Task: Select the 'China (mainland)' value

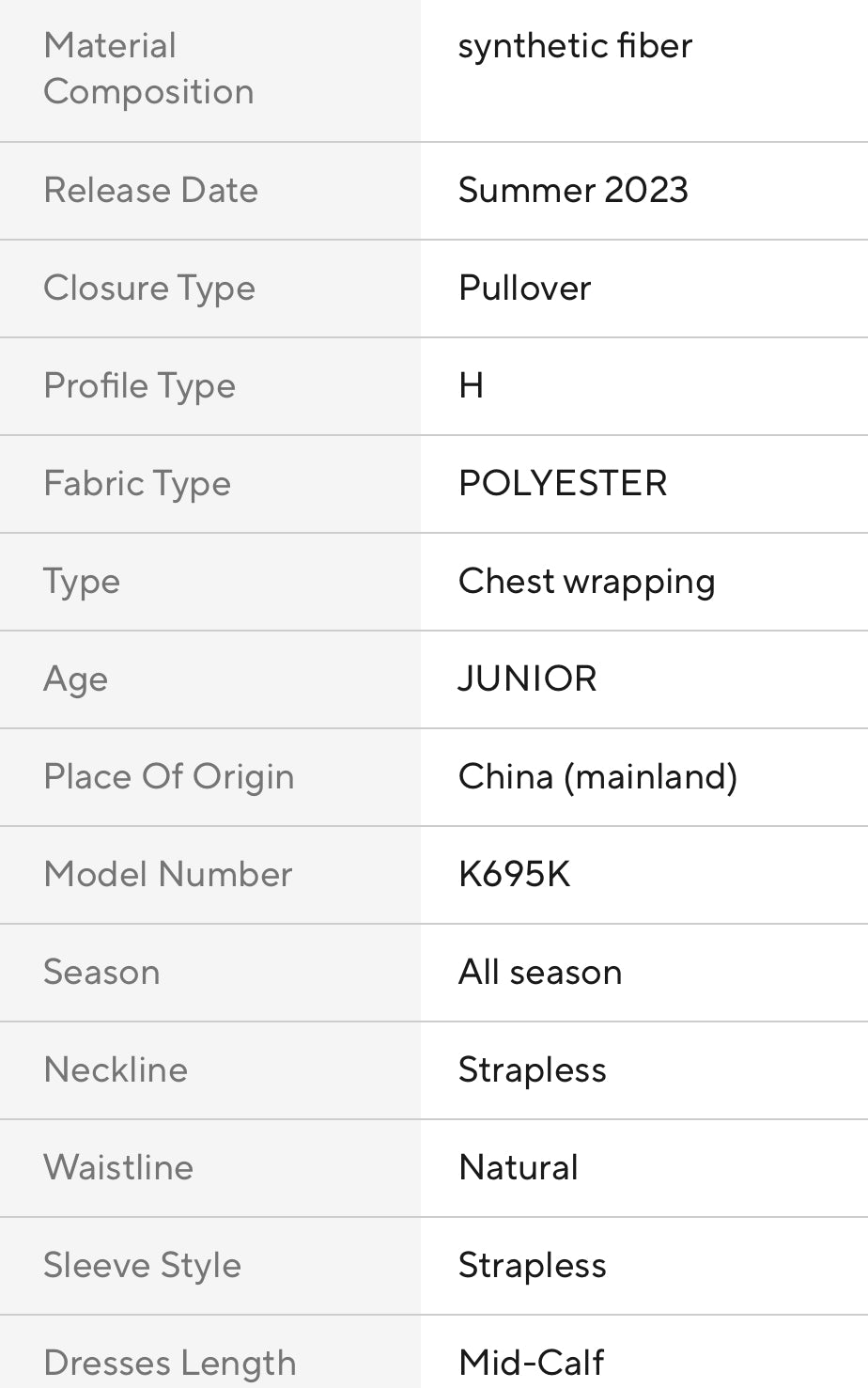Action: click(x=597, y=777)
